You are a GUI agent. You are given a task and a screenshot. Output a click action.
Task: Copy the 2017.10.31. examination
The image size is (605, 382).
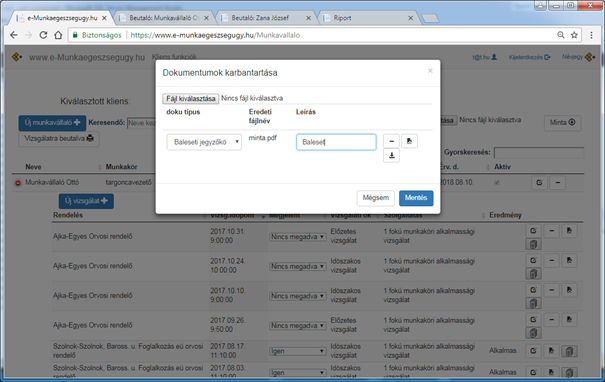coord(534,244)
